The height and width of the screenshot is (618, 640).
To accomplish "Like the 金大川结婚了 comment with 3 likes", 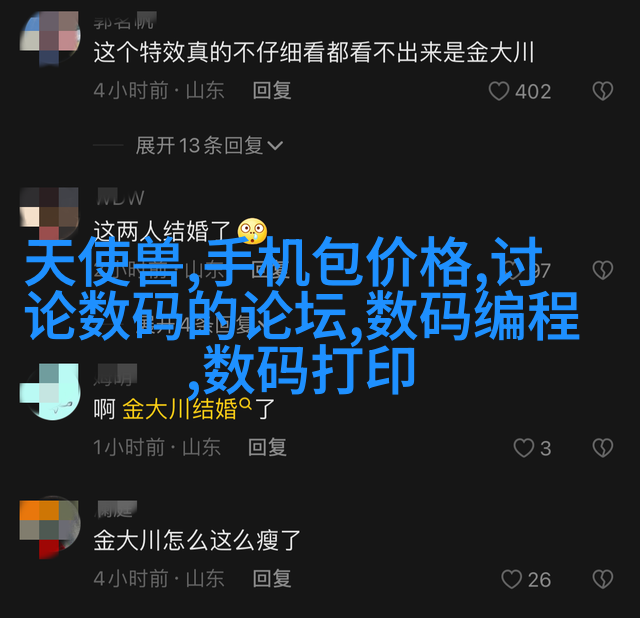I will (x=524, y=448).
